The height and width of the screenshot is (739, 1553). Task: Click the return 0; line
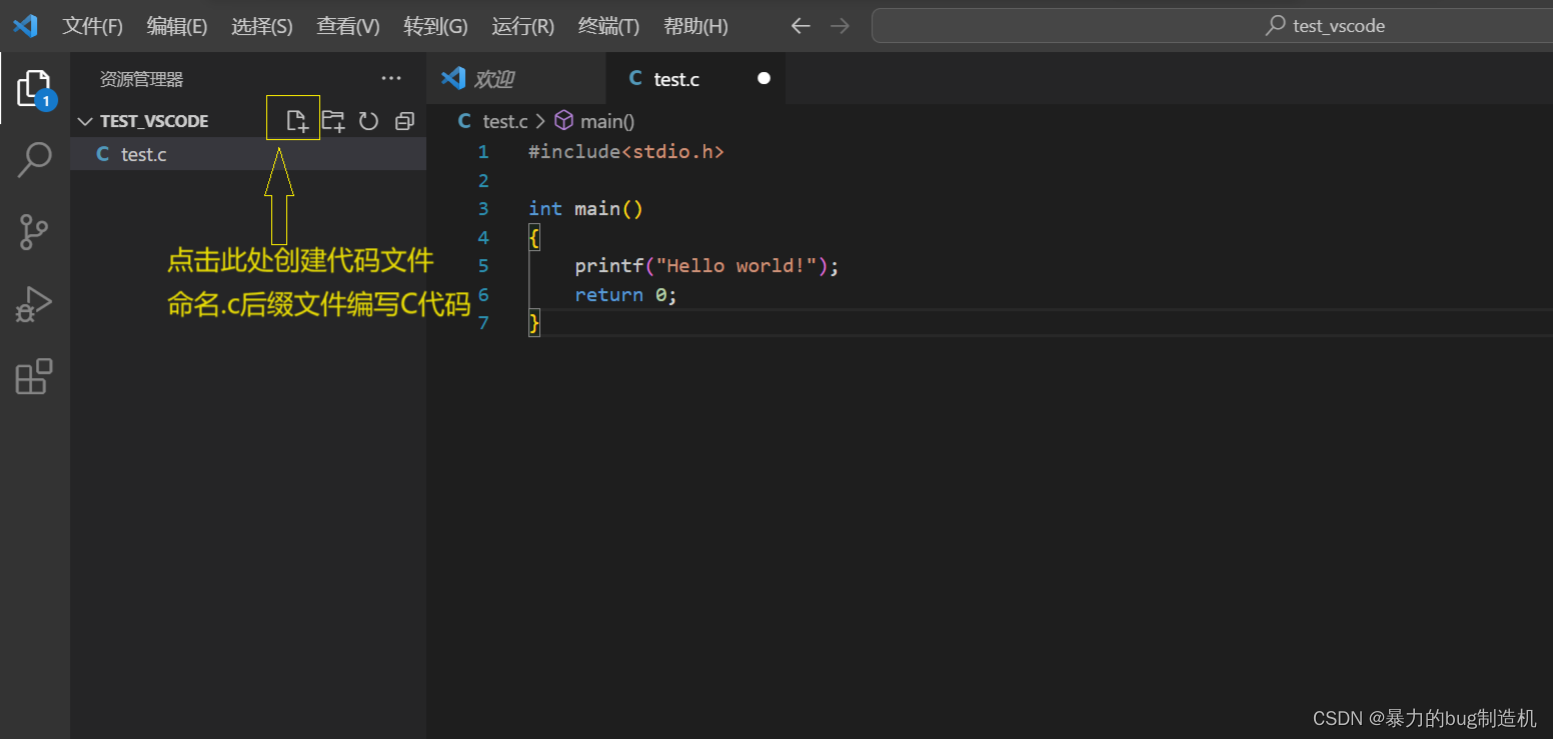tap(626, 295)
